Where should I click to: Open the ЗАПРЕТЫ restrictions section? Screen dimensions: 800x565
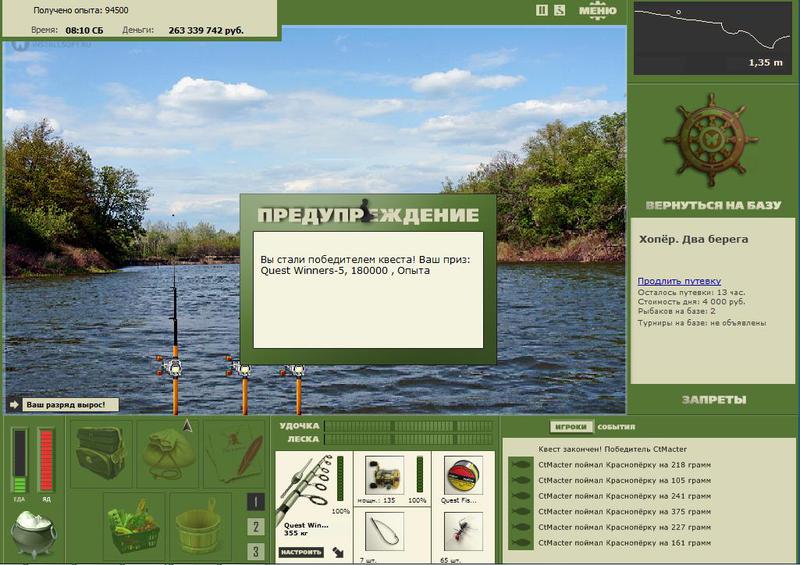pos(714,400)
